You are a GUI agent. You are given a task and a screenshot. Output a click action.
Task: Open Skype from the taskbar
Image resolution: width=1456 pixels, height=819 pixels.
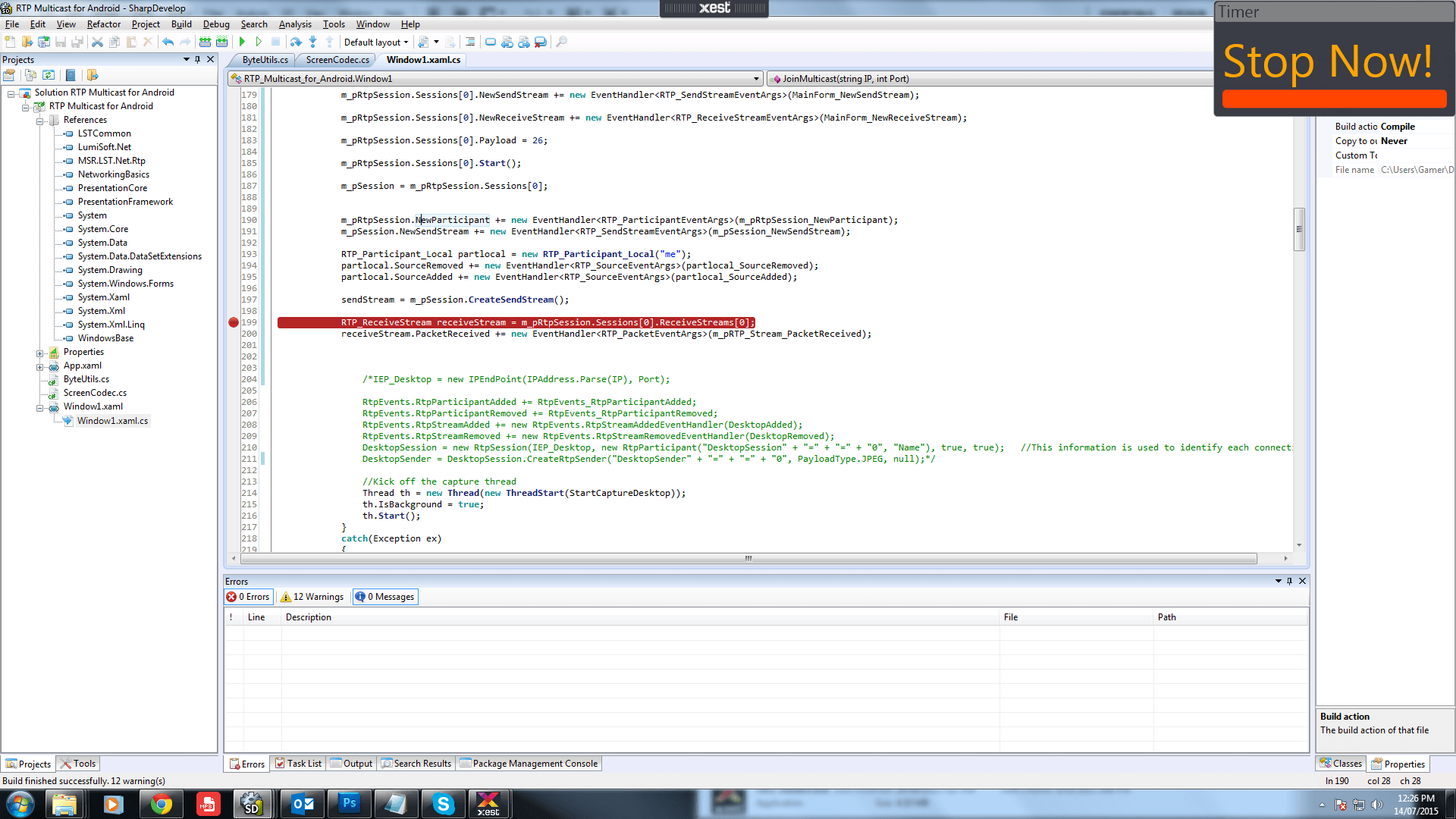[443, 804]
